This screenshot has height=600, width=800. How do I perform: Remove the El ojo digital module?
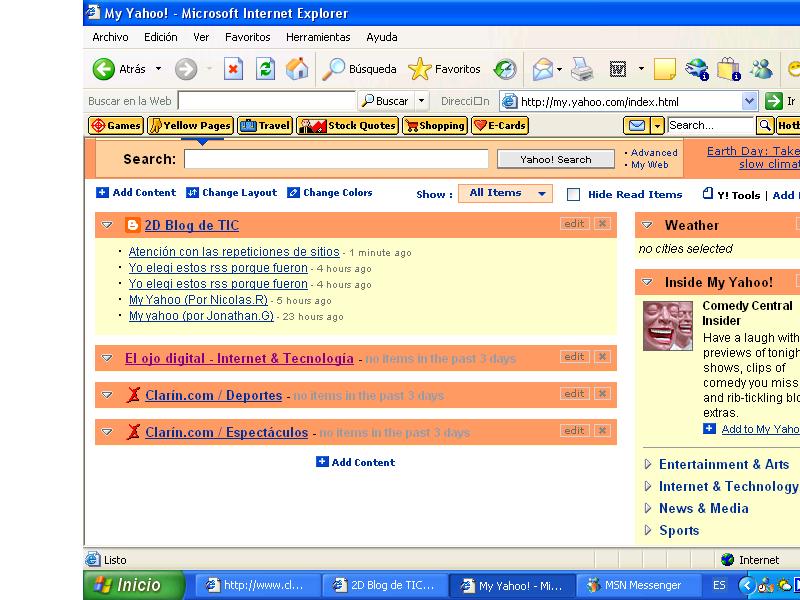pyautogui.click(x=603, y=357)
